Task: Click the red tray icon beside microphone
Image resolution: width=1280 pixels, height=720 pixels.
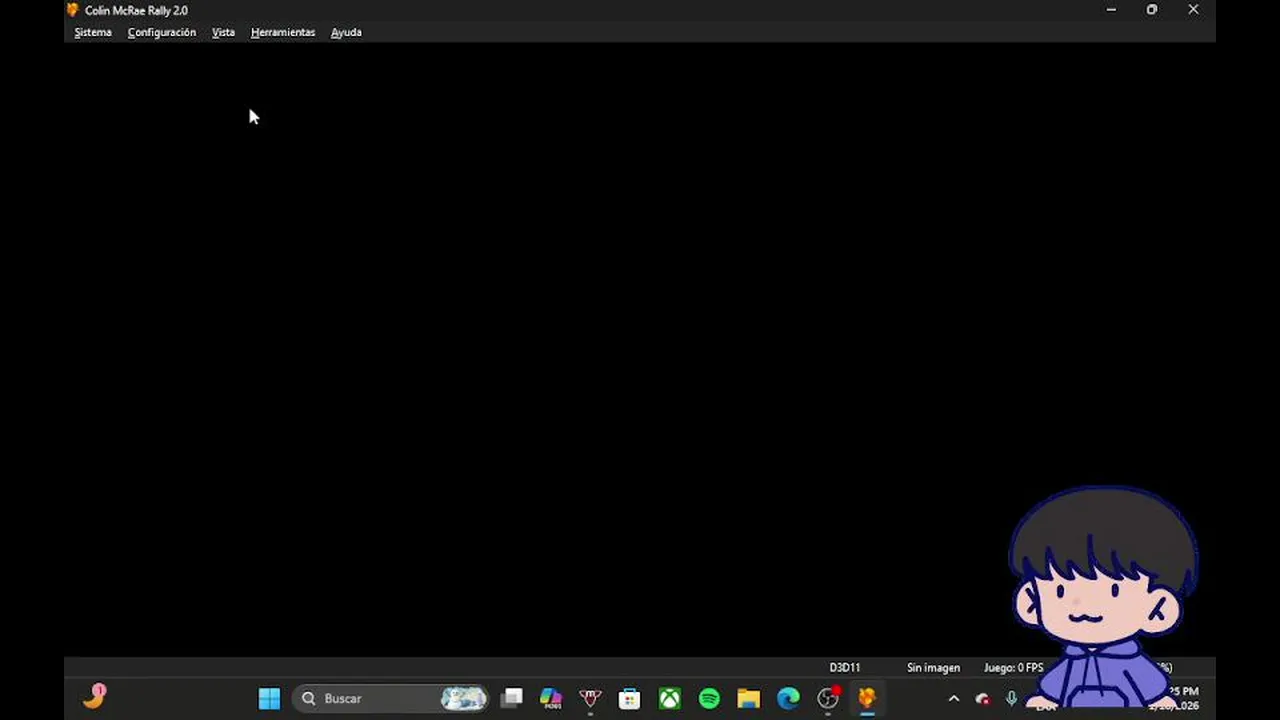Action: pyautogui.click(x=982, y=699)
